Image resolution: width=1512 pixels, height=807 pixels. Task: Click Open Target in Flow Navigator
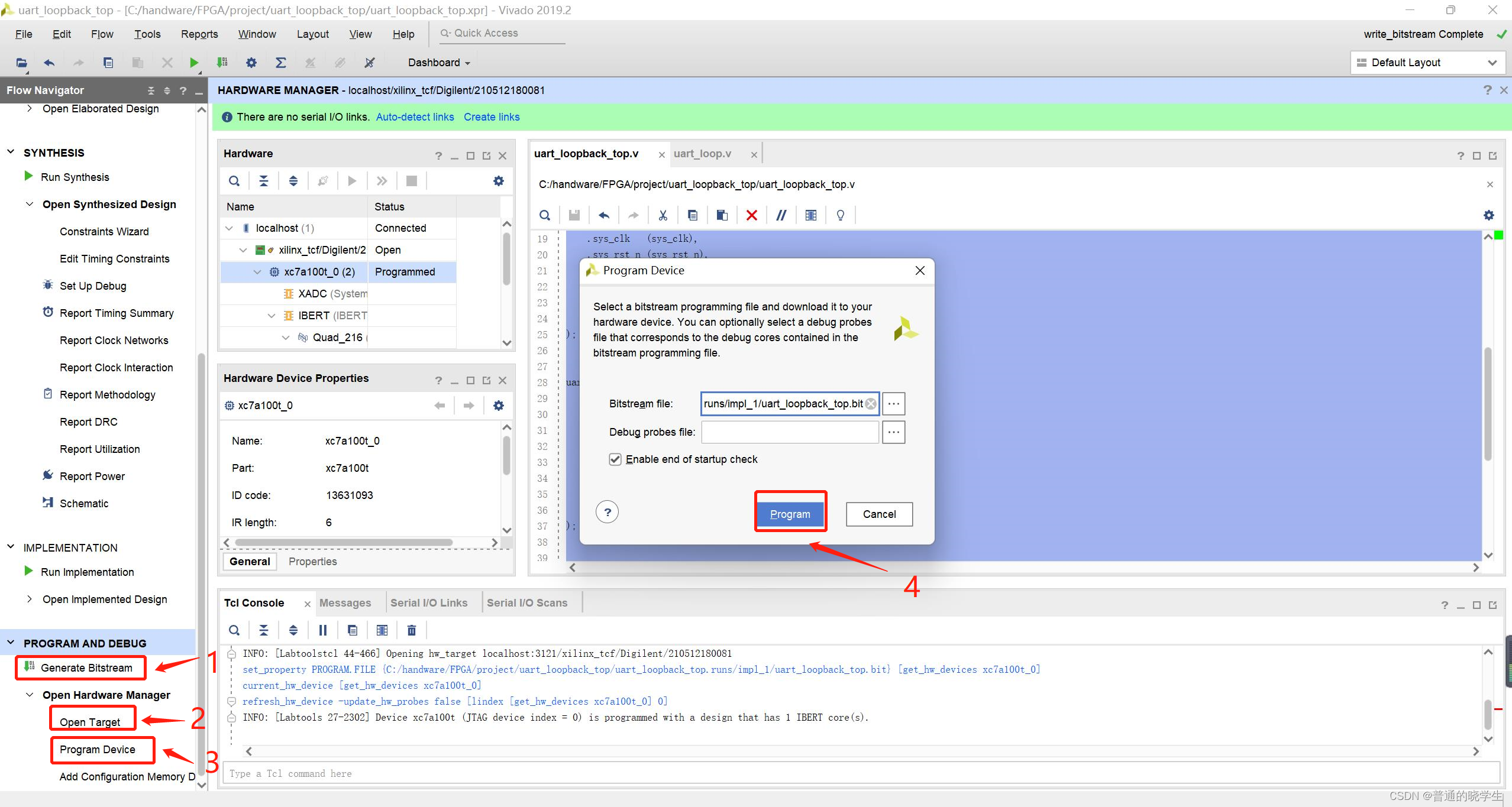(90, 722)
